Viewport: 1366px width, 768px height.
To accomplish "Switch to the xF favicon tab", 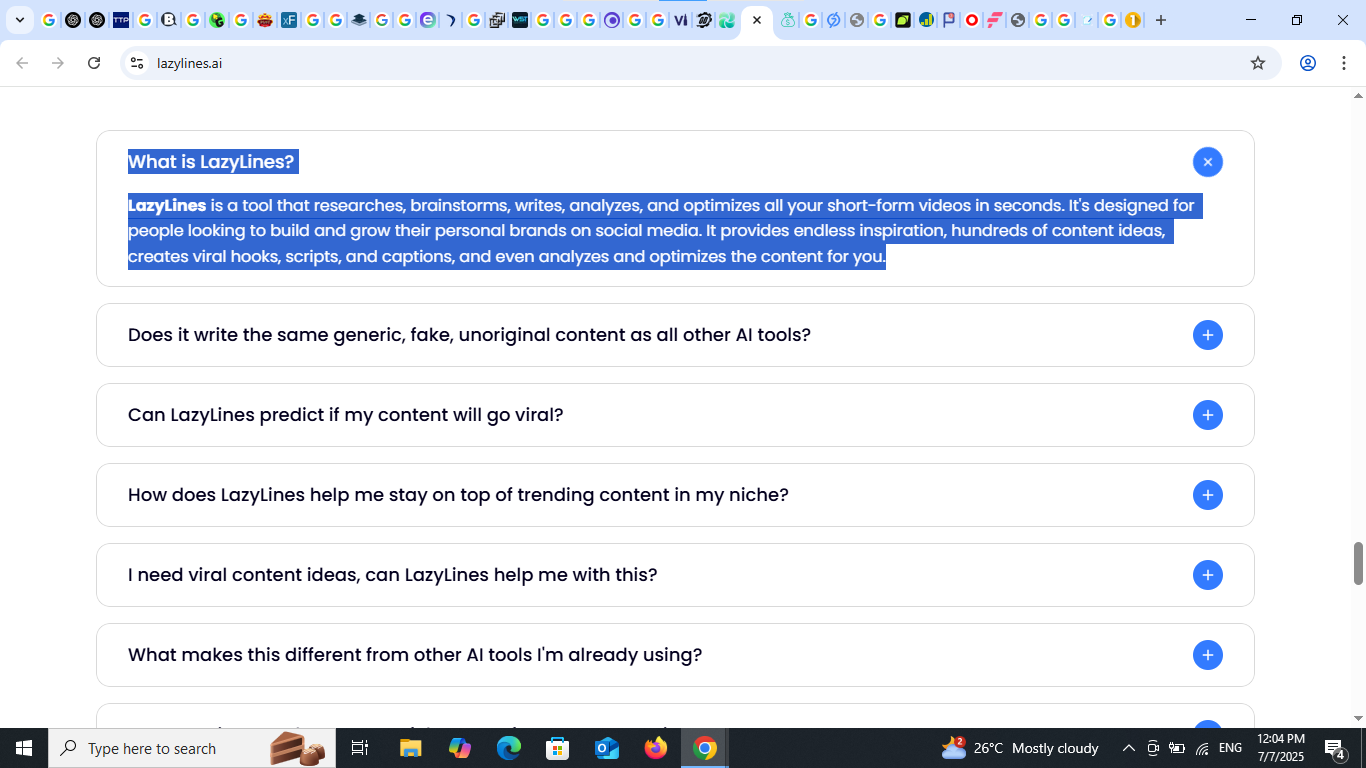I will (289, 20).
